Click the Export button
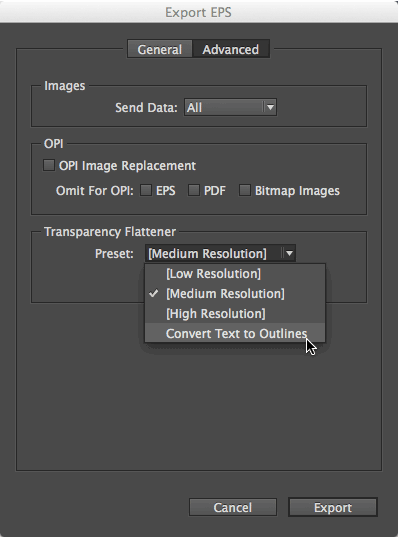The image size is (399, 537). pyautogui.click(x=333, y=507)
